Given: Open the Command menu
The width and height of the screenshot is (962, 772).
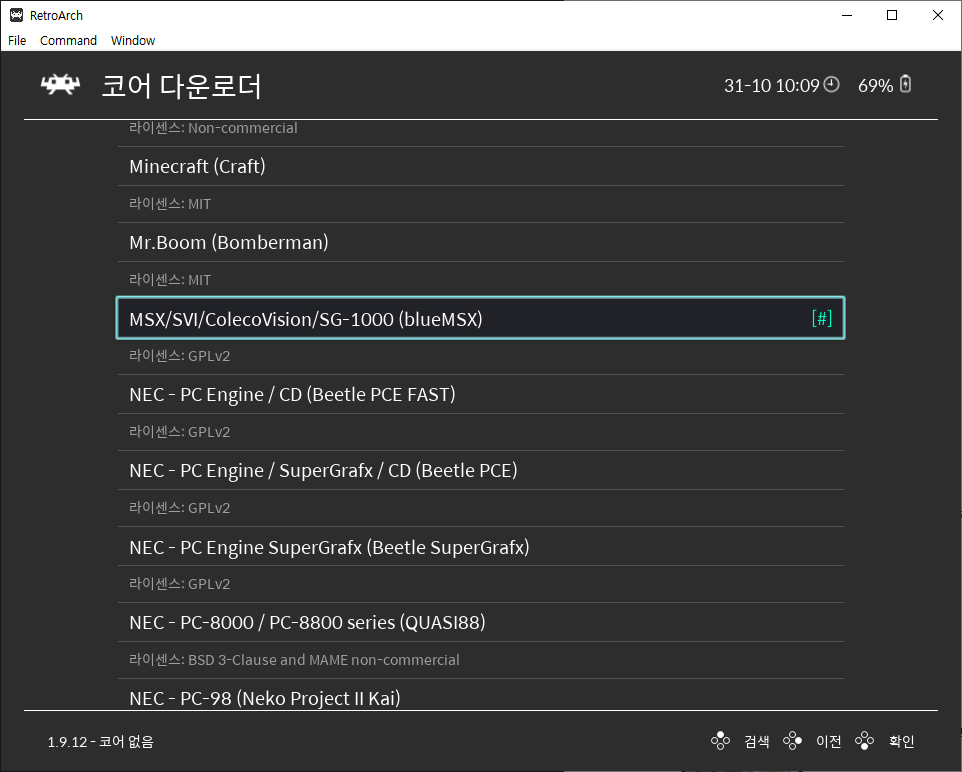Looking at the screenshot, I should (x=68, y=41).
